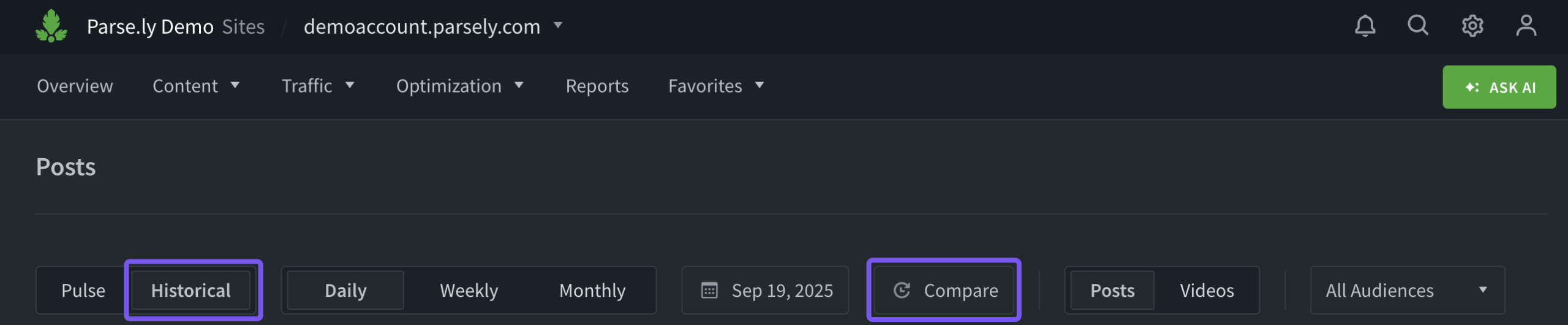This screenshot has width=1568, height=325.
Task: Select the Monthly time granularity
Action: pos(592,290)
